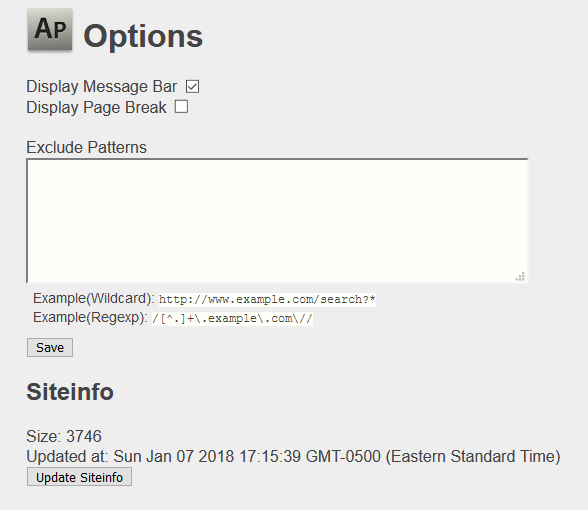588x510 pixels.
Task: Click the Eastern Standard Time text
Action: pyautogui.click(x=473, y=456)
